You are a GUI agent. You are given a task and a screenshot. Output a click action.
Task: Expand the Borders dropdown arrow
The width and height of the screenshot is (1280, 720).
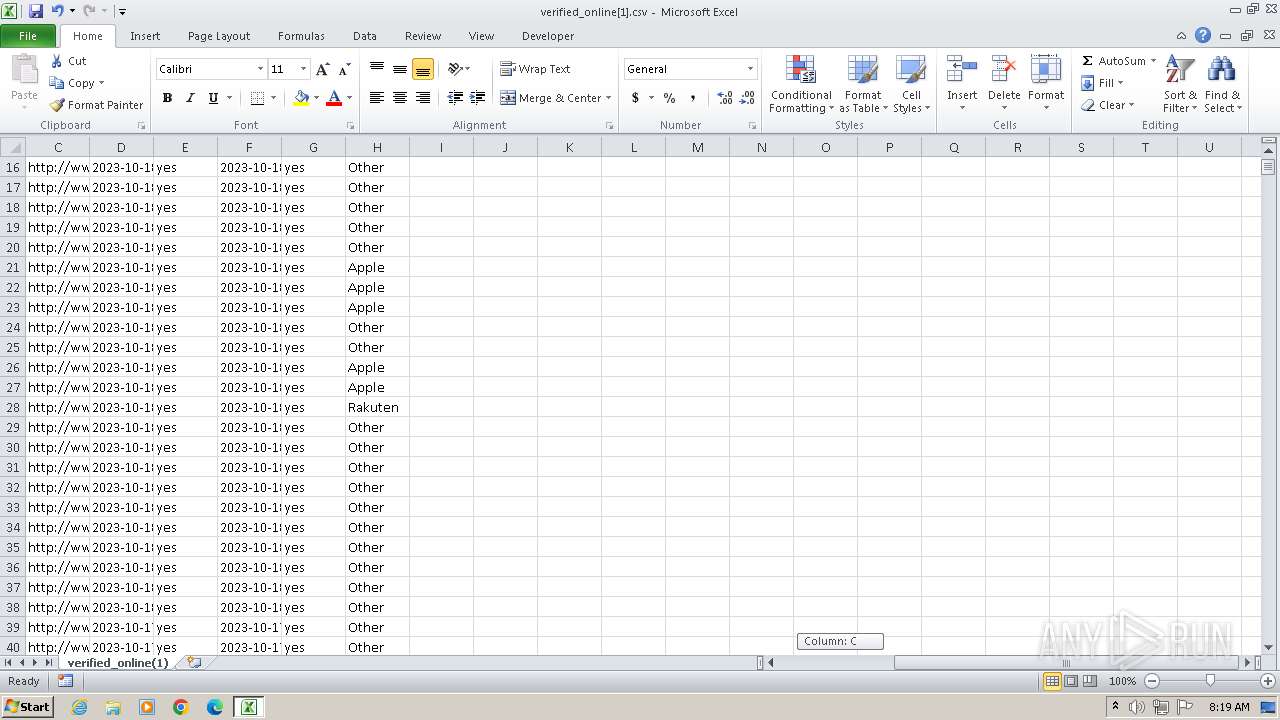[273, 98]
